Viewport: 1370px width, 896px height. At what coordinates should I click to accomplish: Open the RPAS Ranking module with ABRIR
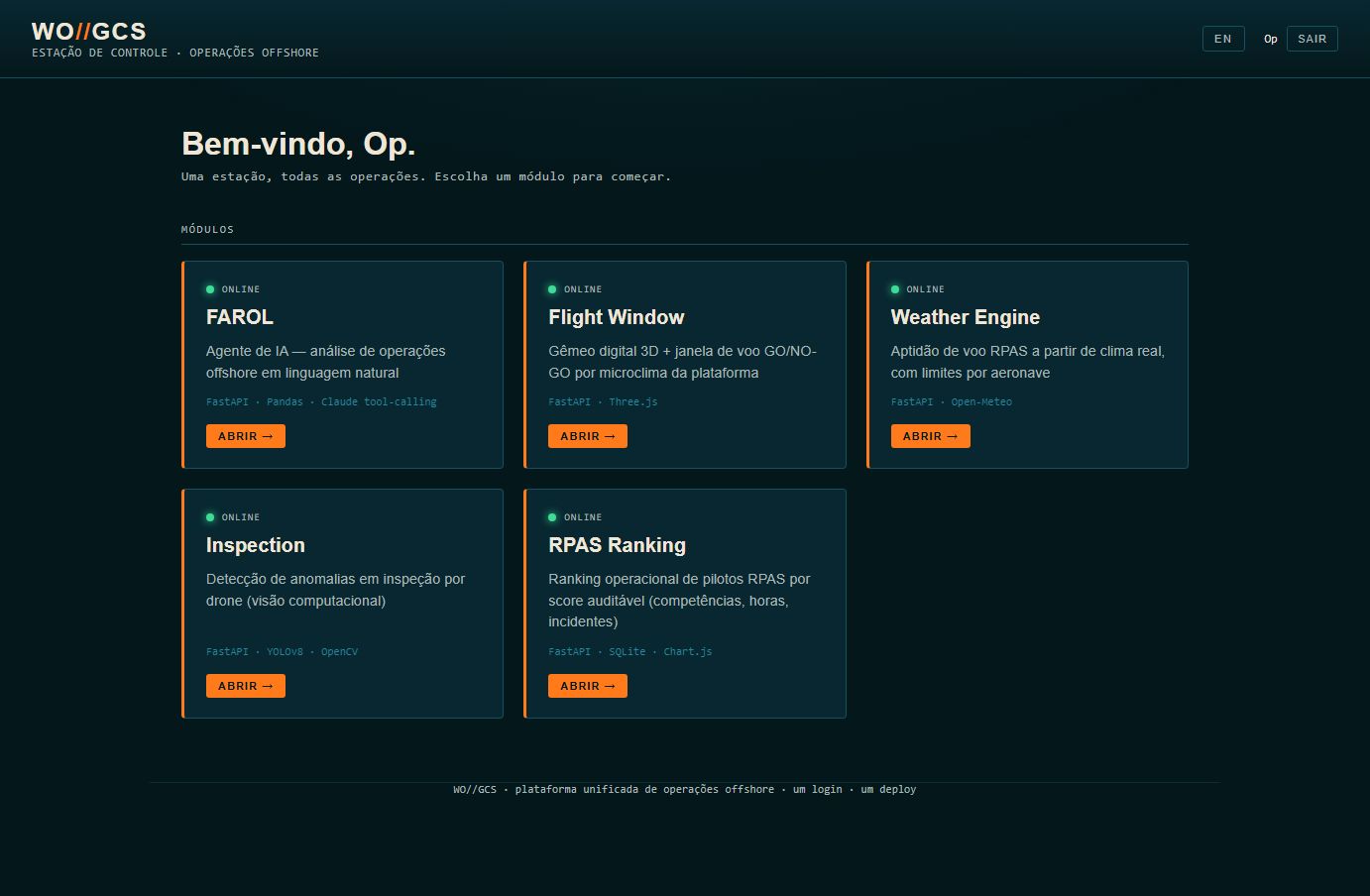click(x=588, y=686)
